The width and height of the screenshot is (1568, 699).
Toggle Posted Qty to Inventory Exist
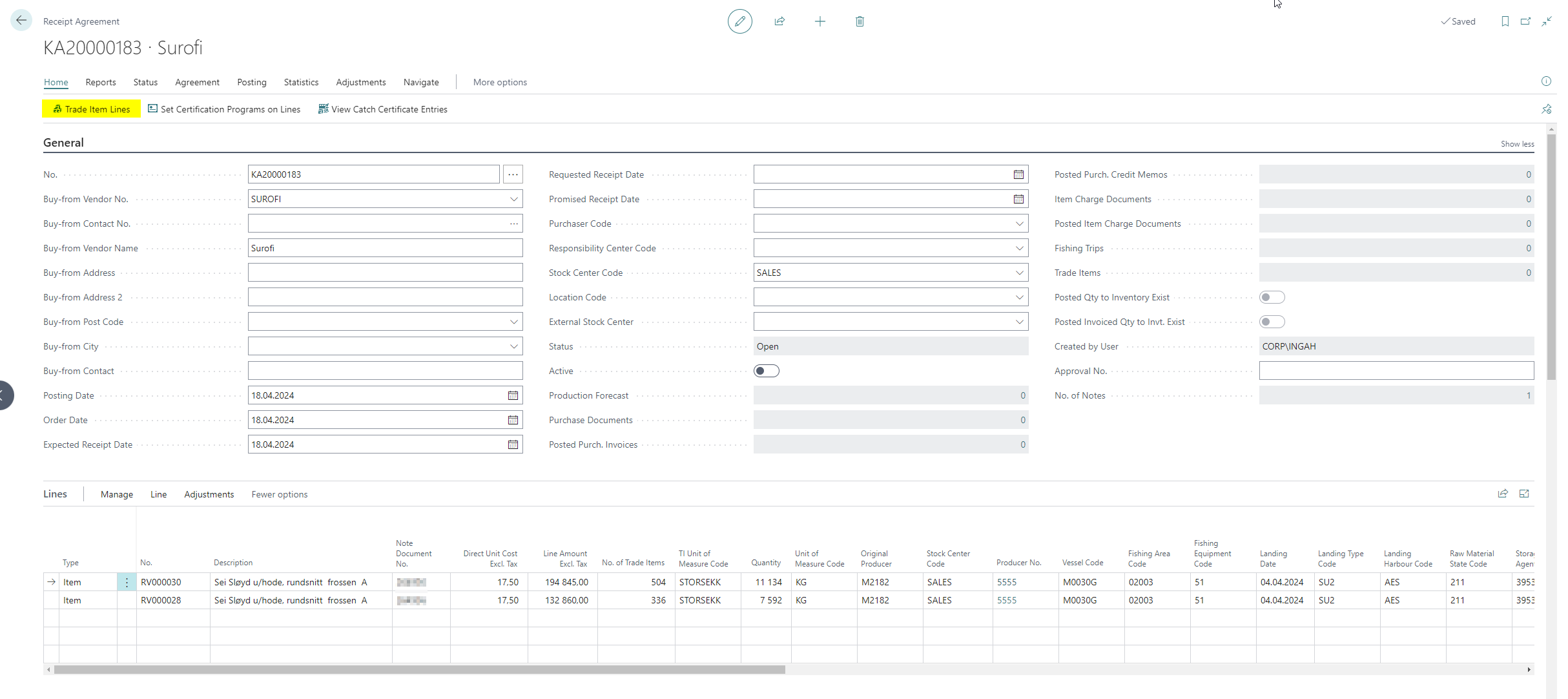coord(1272,297)
